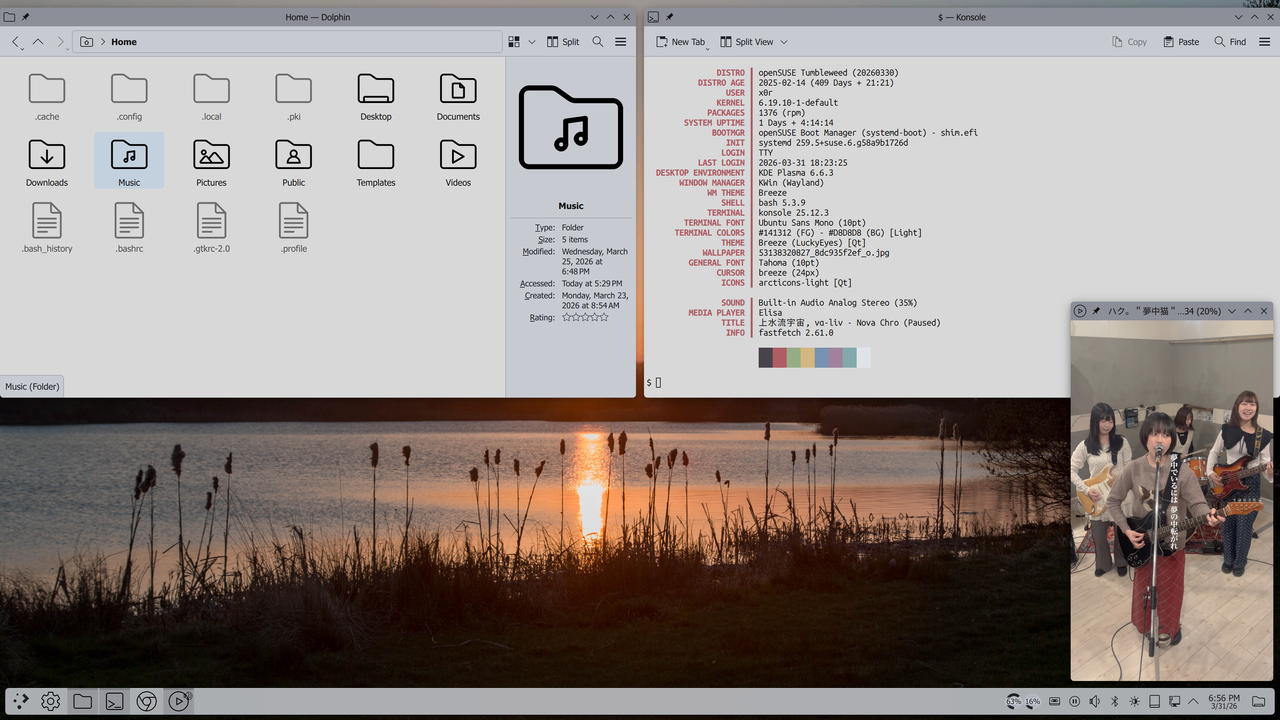Open the application launcher in panel
The image size is (1280, 720).
click(x=20, y=702)
